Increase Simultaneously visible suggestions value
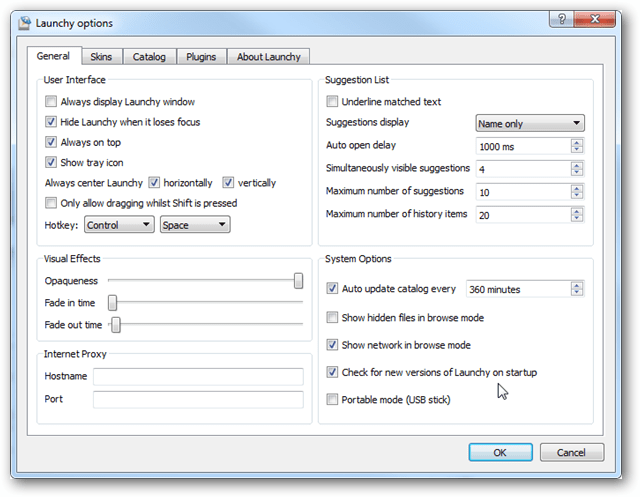 click(x=577, y=165)
